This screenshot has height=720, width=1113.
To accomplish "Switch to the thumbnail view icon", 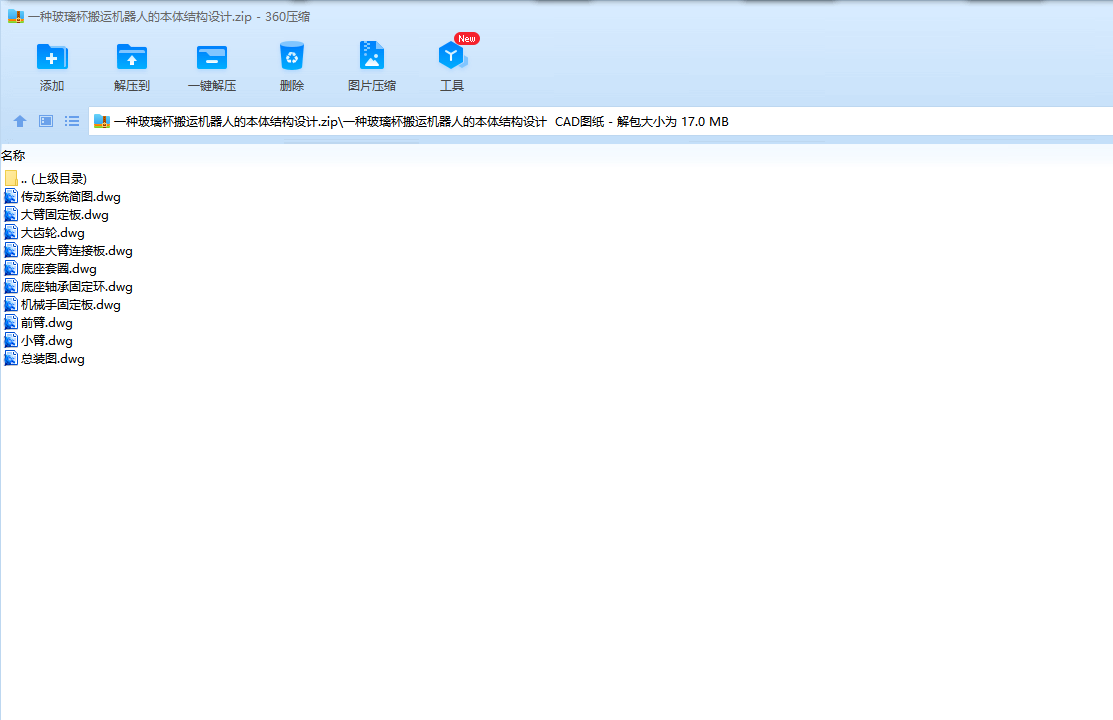I will coord(46,121).
